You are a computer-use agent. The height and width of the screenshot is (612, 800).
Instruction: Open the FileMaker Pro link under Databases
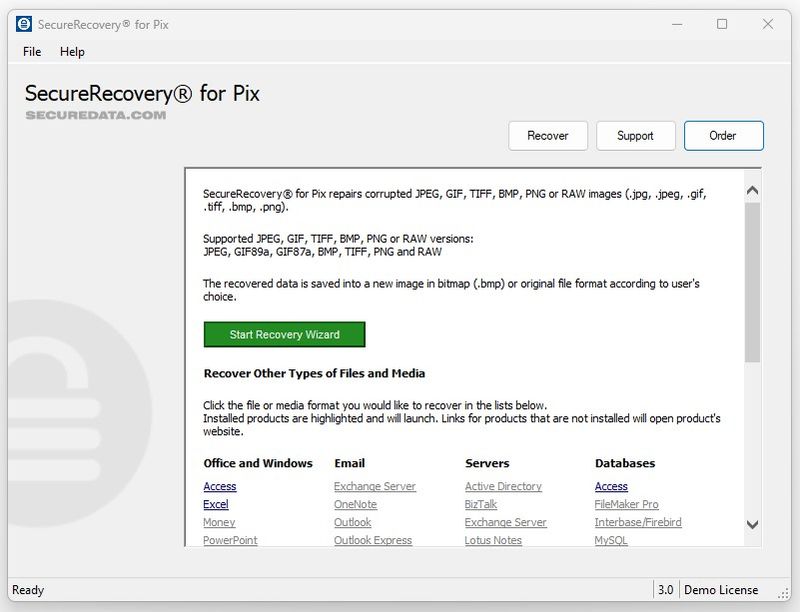click(628, 504)
